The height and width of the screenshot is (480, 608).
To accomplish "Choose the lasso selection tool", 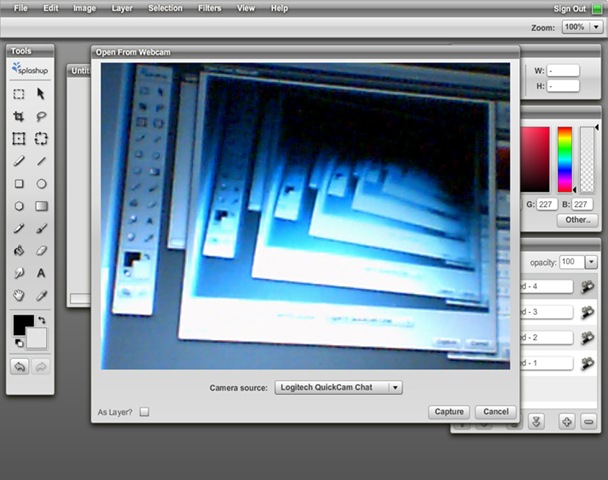I will tap(42, 116).
